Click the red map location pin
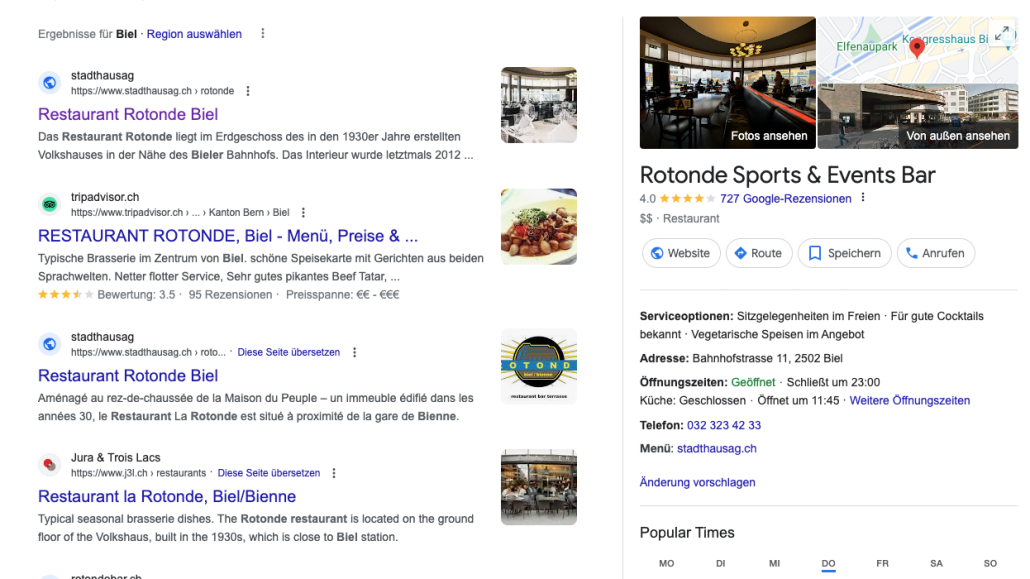Image resolution: width=1030 pixels, height=579 pixels. (x=917, y=48)
